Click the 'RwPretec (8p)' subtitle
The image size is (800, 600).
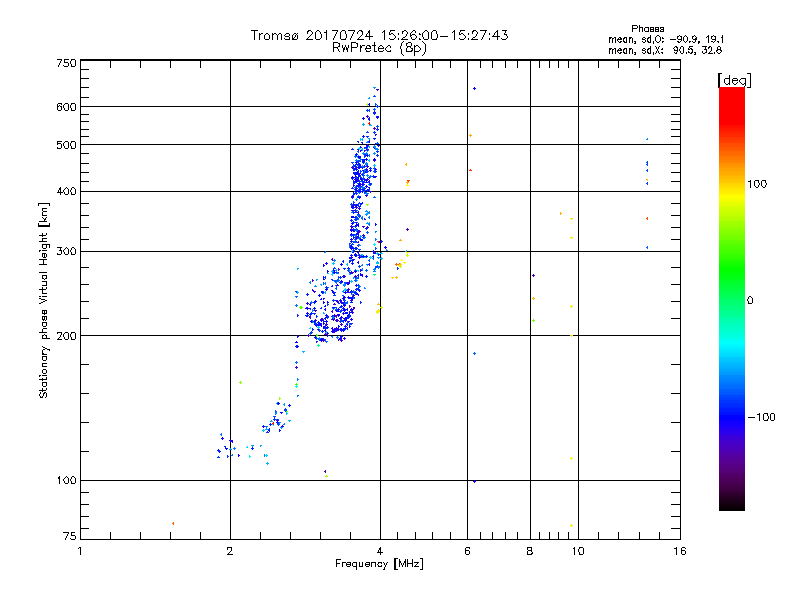[379, 48]
